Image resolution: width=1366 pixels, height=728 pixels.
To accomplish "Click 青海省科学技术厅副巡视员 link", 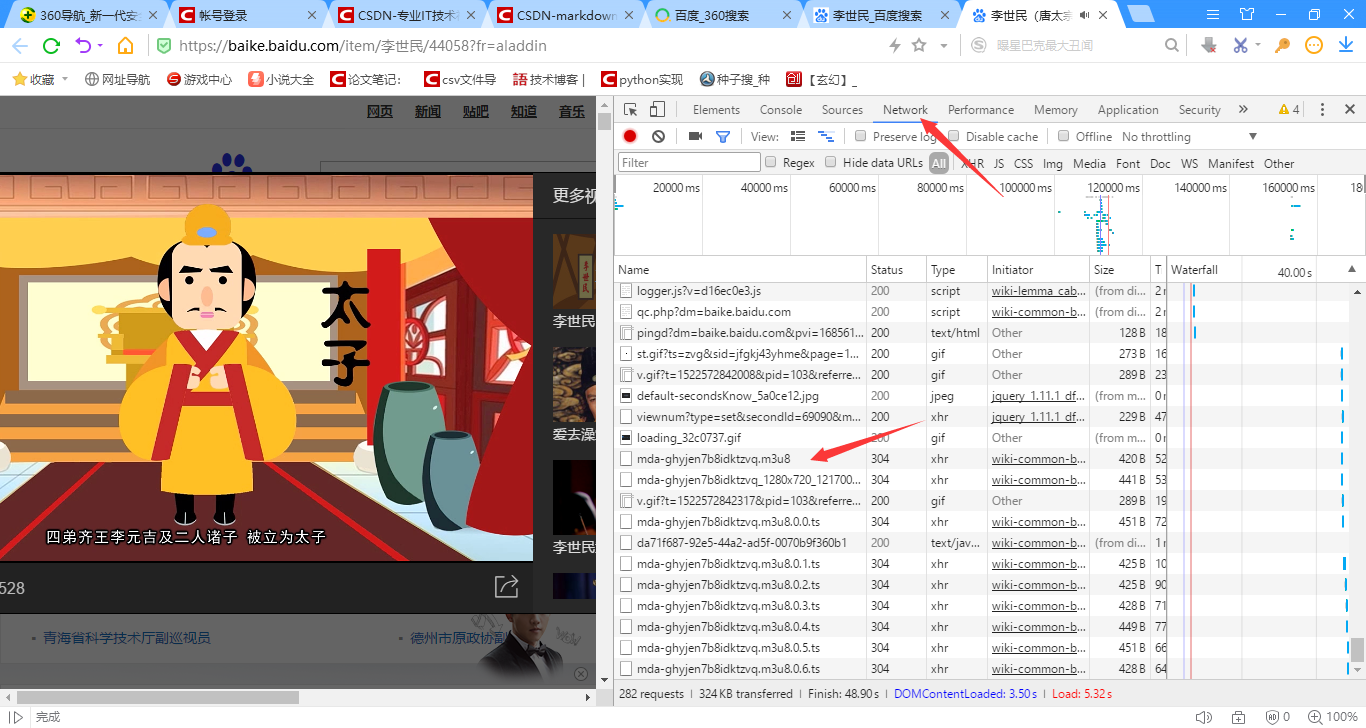I will pos(126,638).
